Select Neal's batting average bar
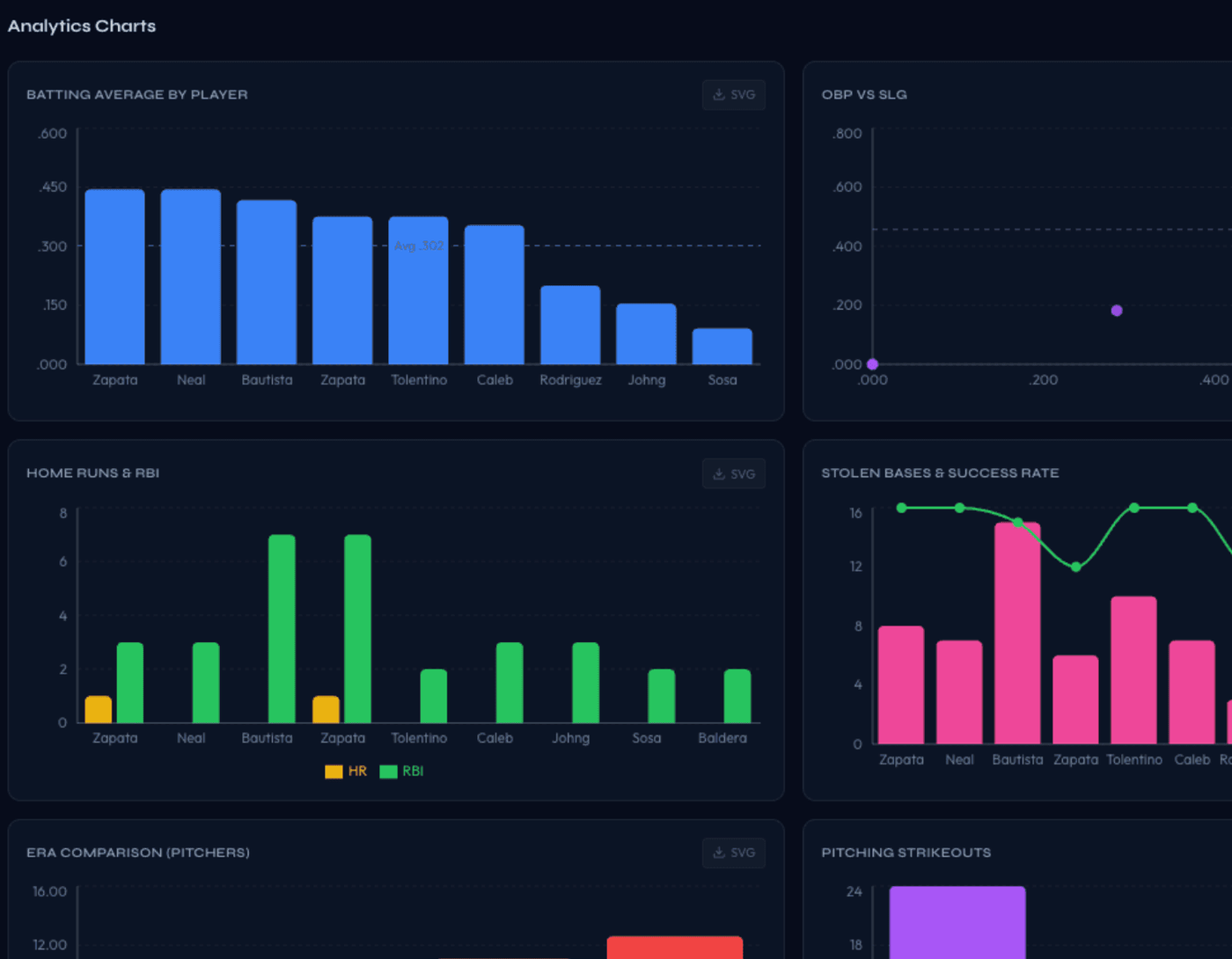The image size is (1232, 959). click(x=191, y=276)
